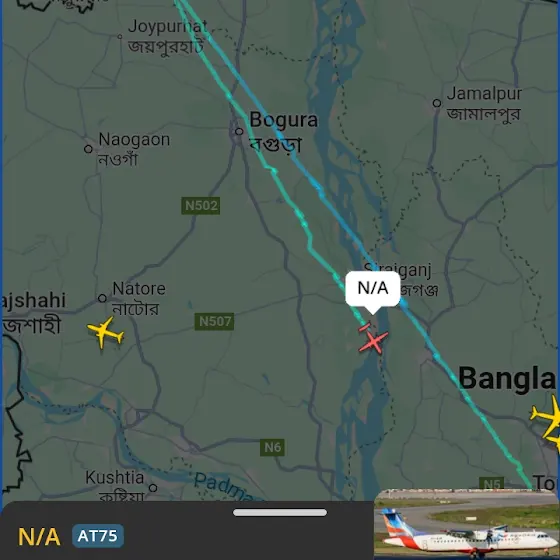Tap the yellow airplane near Natore
Image resolution: width=560 pixels, height=560 pixels.
[105, 332]
